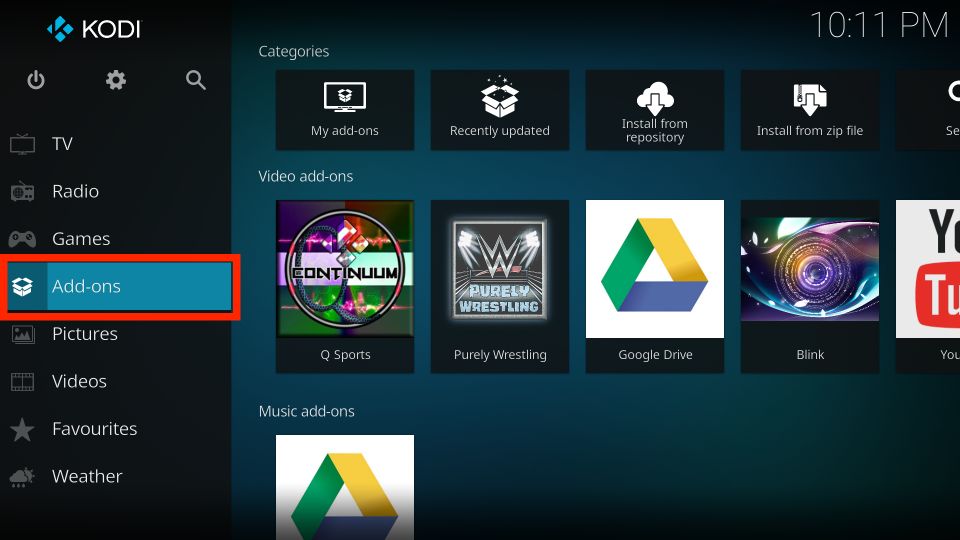Open the Google Drive music add-on
960x540 pixels.
coord(345,487)
